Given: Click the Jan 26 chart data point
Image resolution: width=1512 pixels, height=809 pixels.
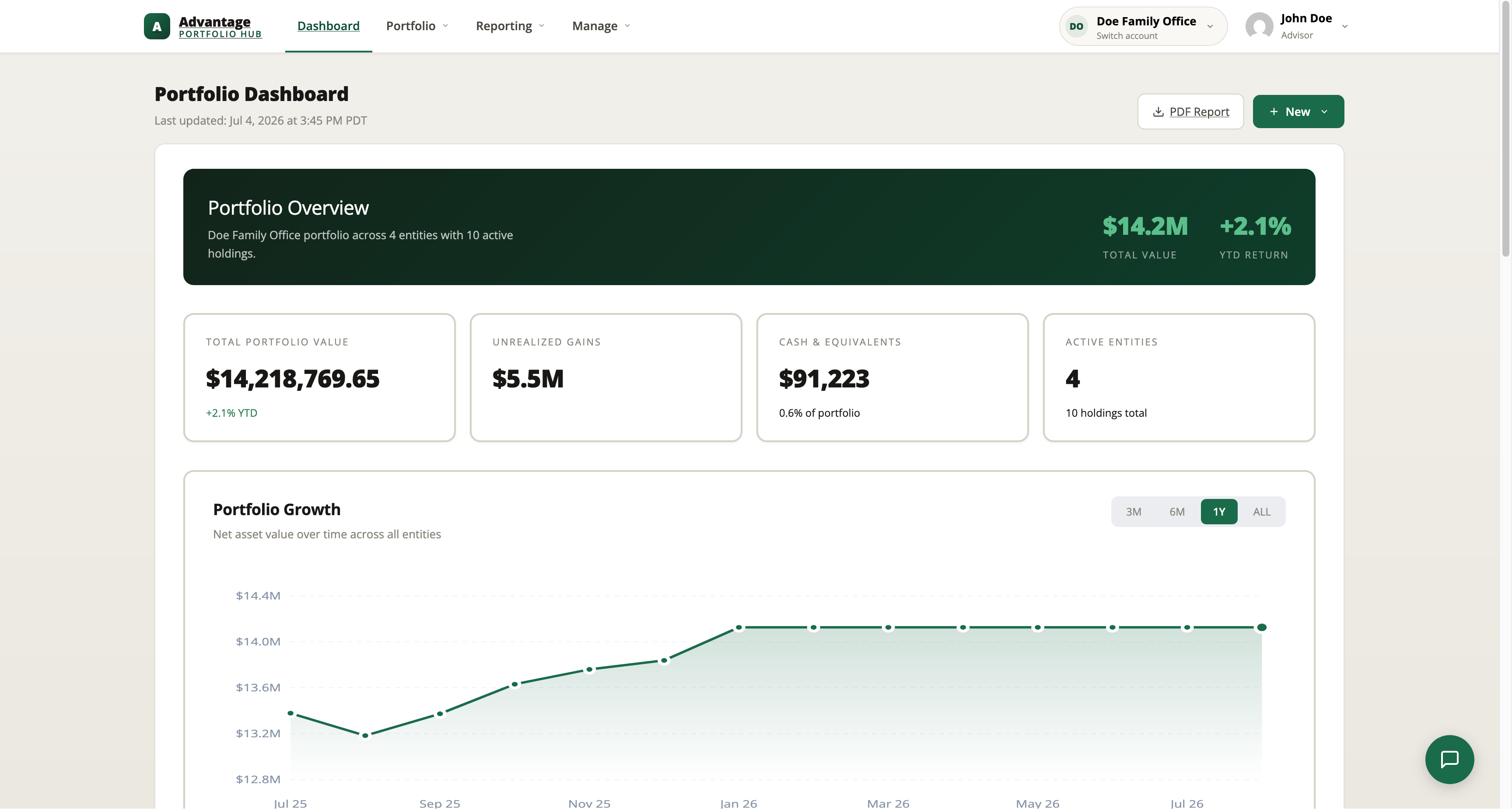Looking at the screenshot, I should click(x=739, y=627).
